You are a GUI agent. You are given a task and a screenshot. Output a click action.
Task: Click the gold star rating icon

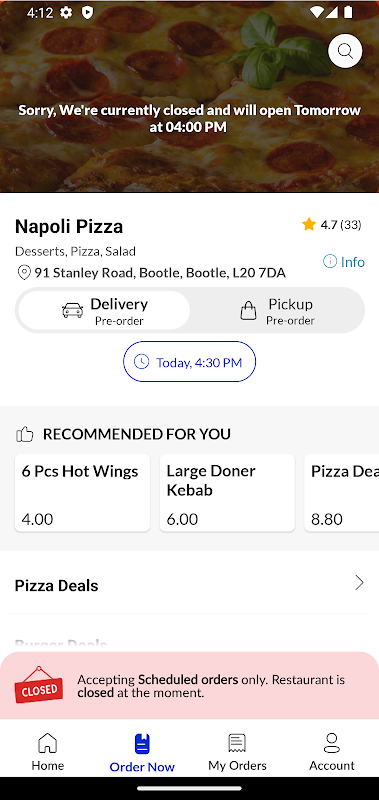click(309, 224)
